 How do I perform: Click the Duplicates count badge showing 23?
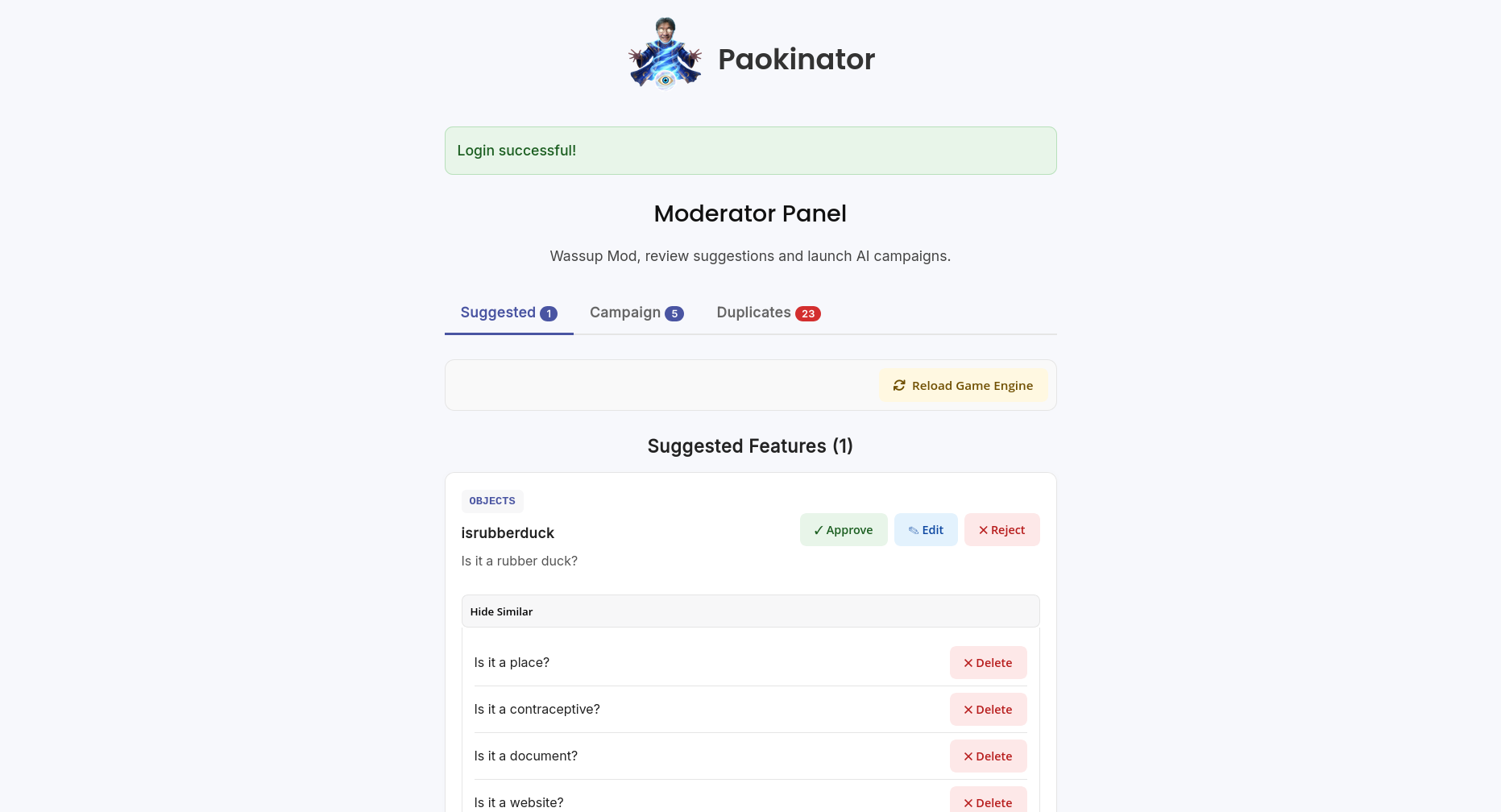point(809,313)
